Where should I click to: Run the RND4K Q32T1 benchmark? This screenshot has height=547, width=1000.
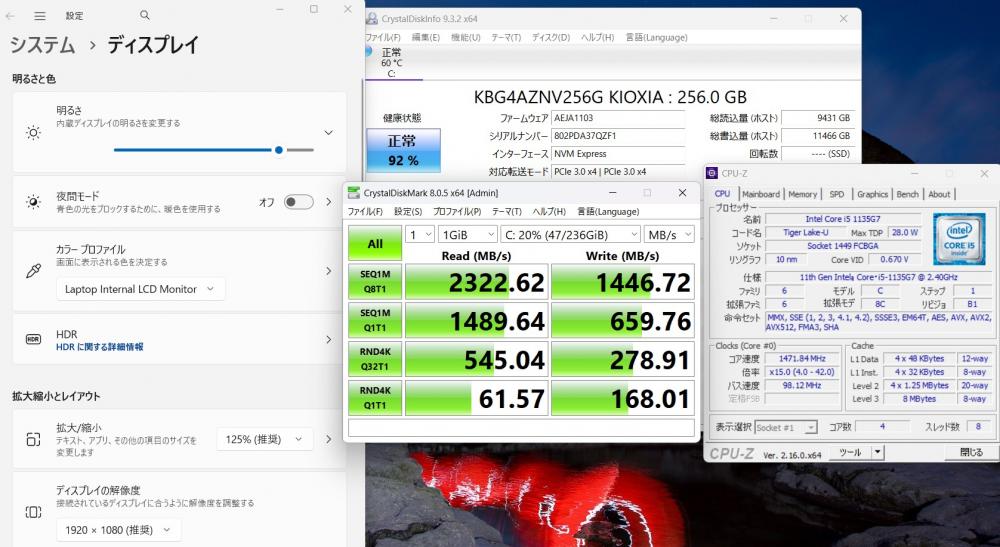tap(375, 359)
